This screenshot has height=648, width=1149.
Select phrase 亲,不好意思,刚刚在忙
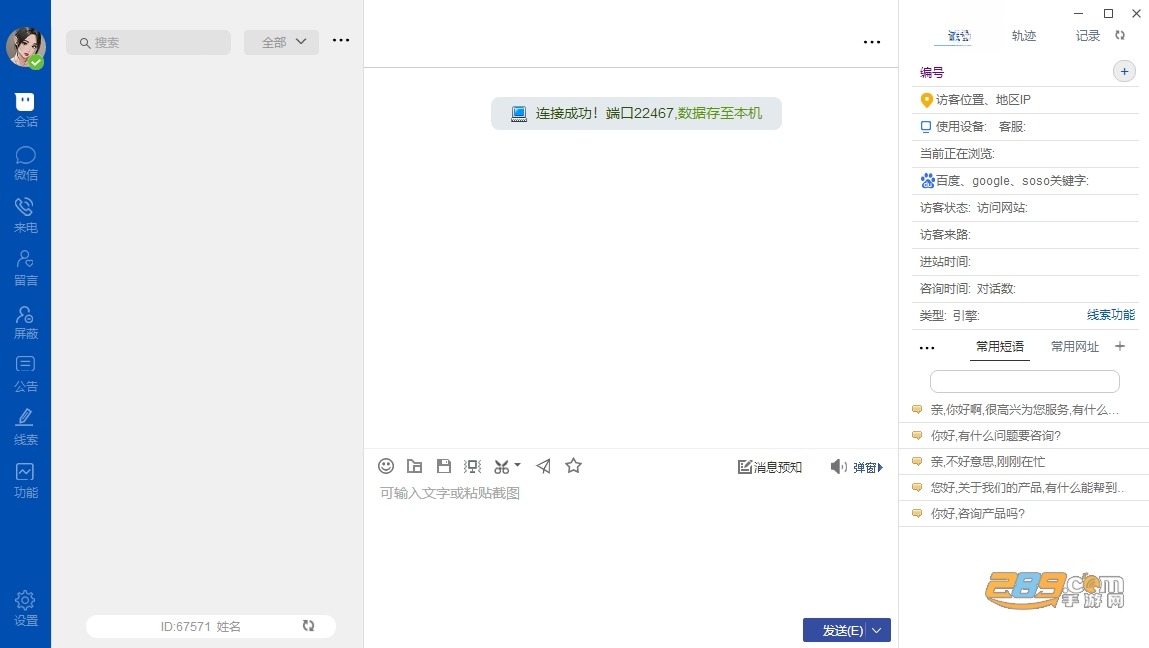click(x=1024, y=462)
